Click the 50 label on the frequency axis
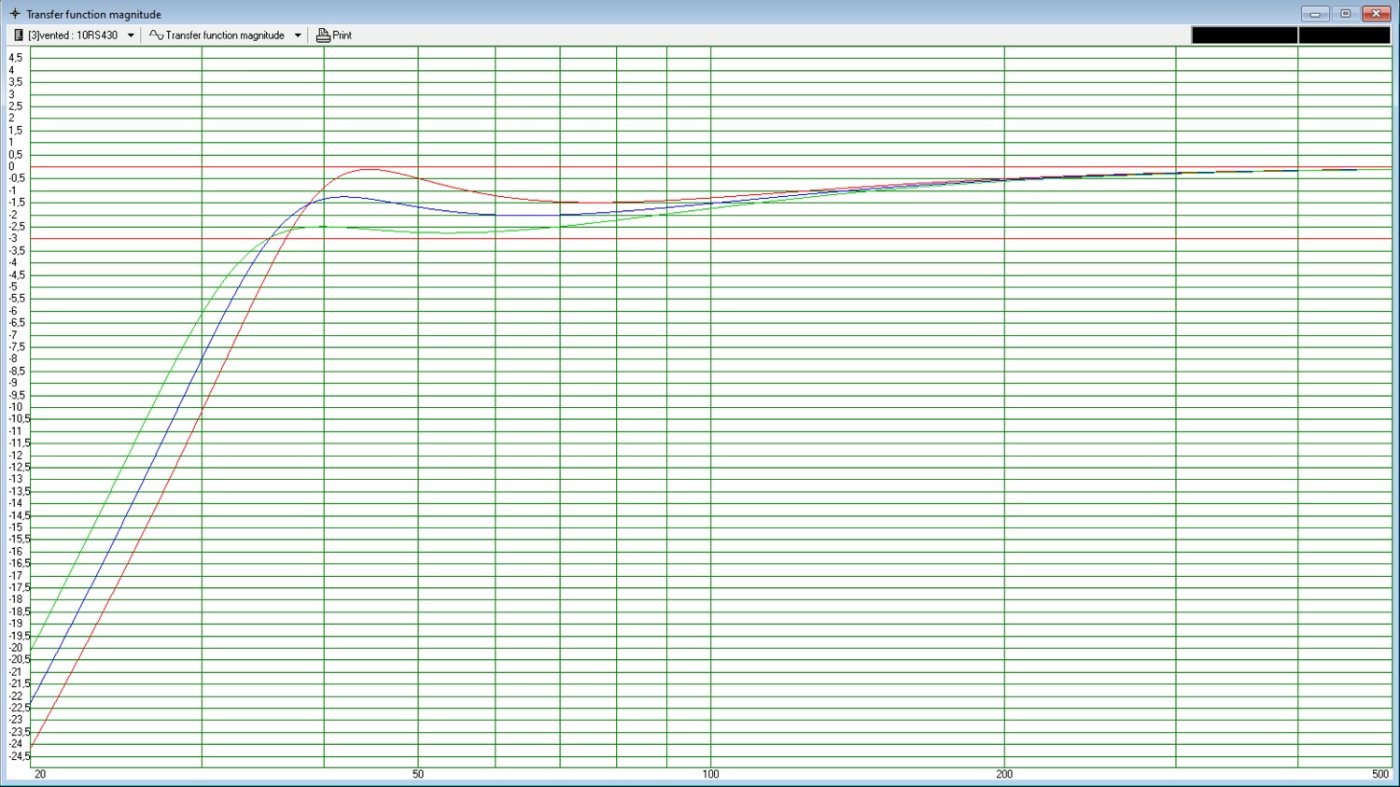1400x787 pixels. click(x=418, y=774)
